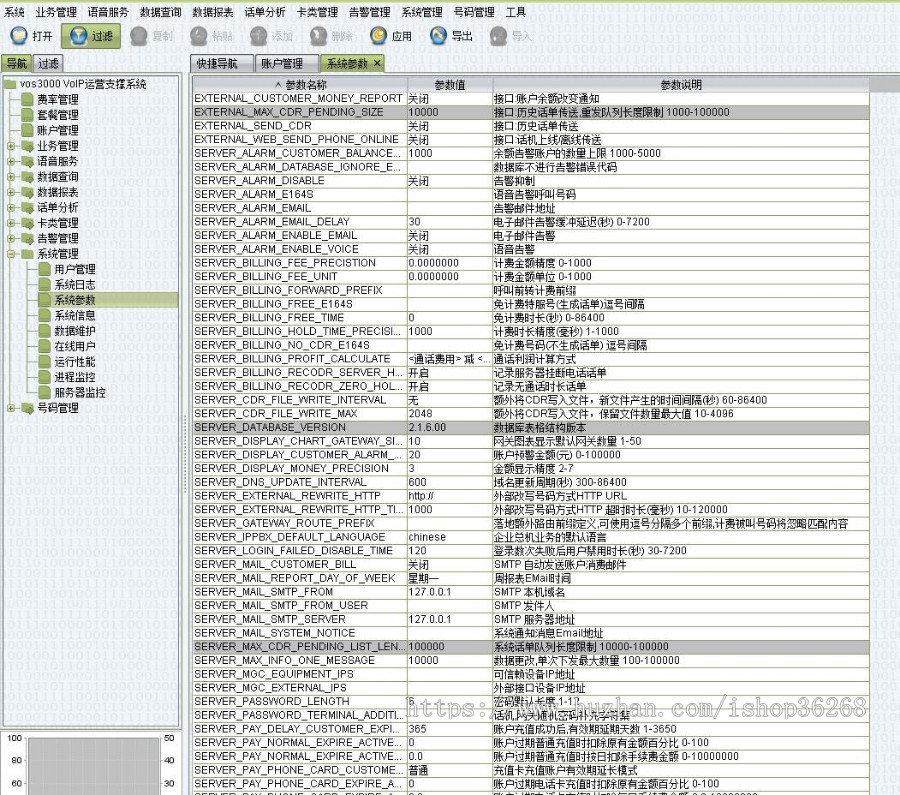Viewport: 900px width, 795px height.
Task: Click the 数据维护 tree node icon
Action: tap(45, 331)
